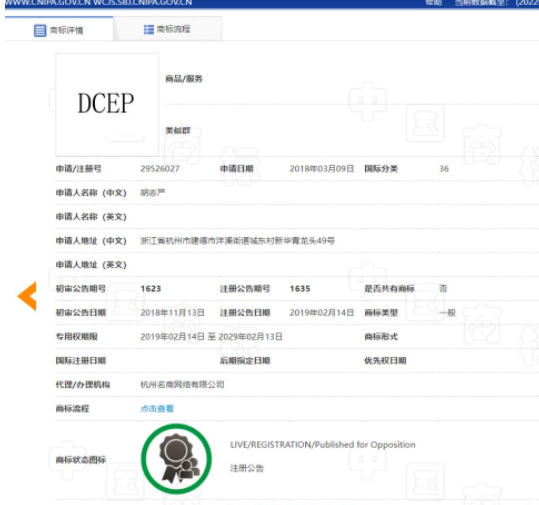This screenshot has width=539, height=505.
Task: Click the document icon on 商标详情 tab
Action: pyautogui.click(x=40, y=30)
